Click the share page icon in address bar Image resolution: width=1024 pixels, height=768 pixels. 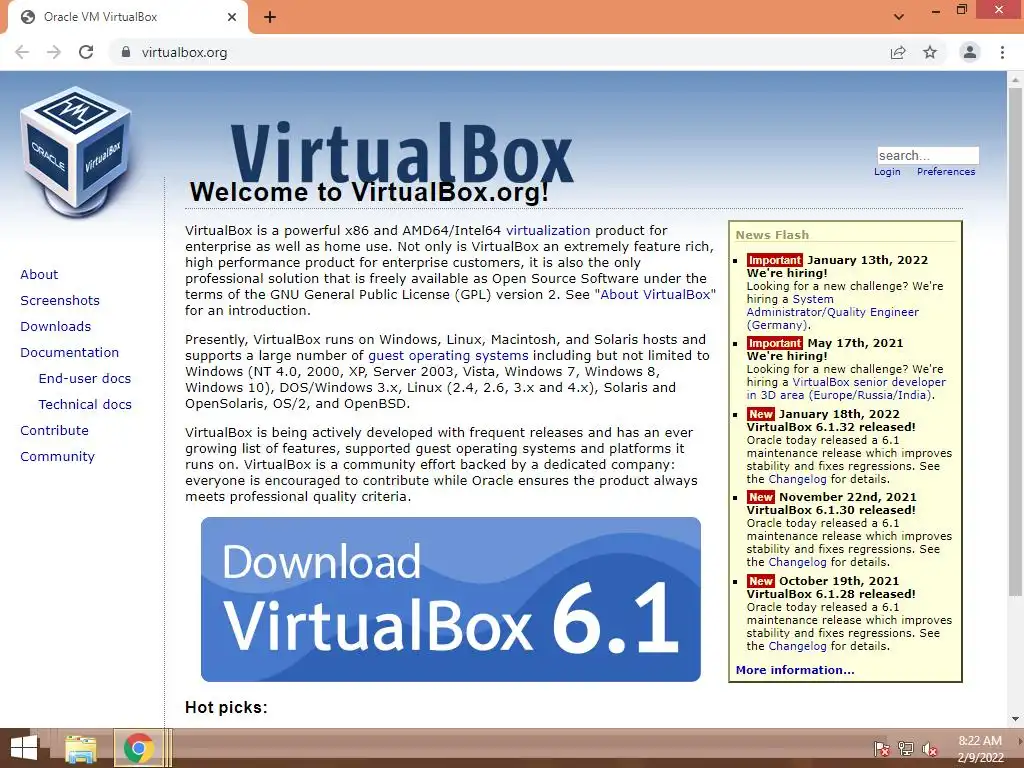pos(898,52)
